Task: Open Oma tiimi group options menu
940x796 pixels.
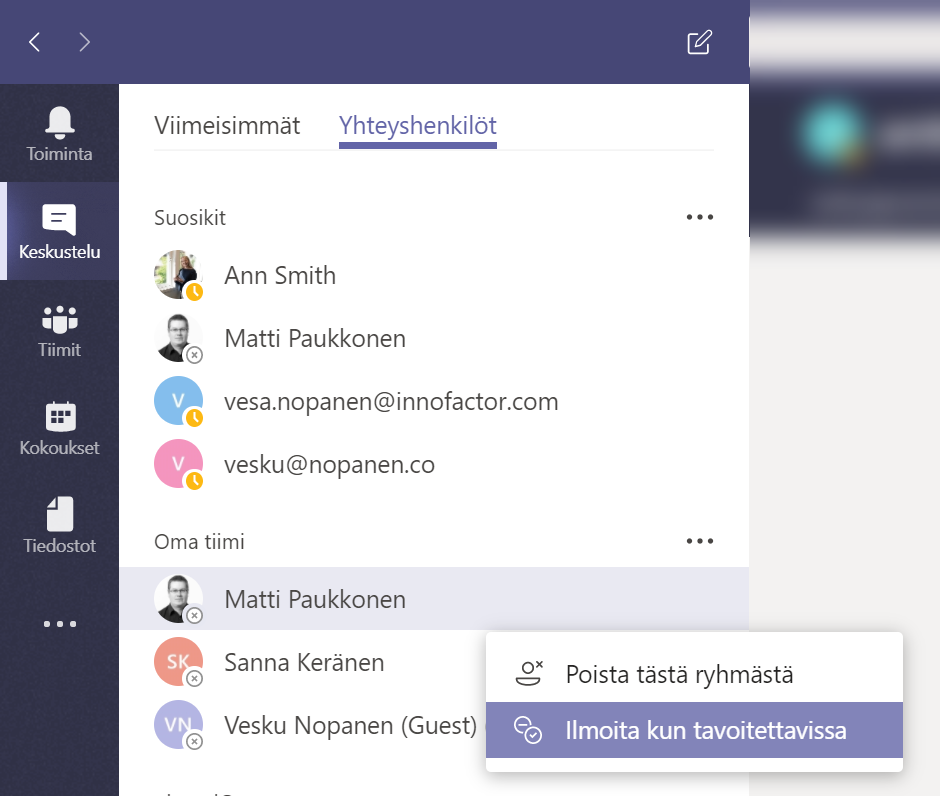Action: [700, 541]
